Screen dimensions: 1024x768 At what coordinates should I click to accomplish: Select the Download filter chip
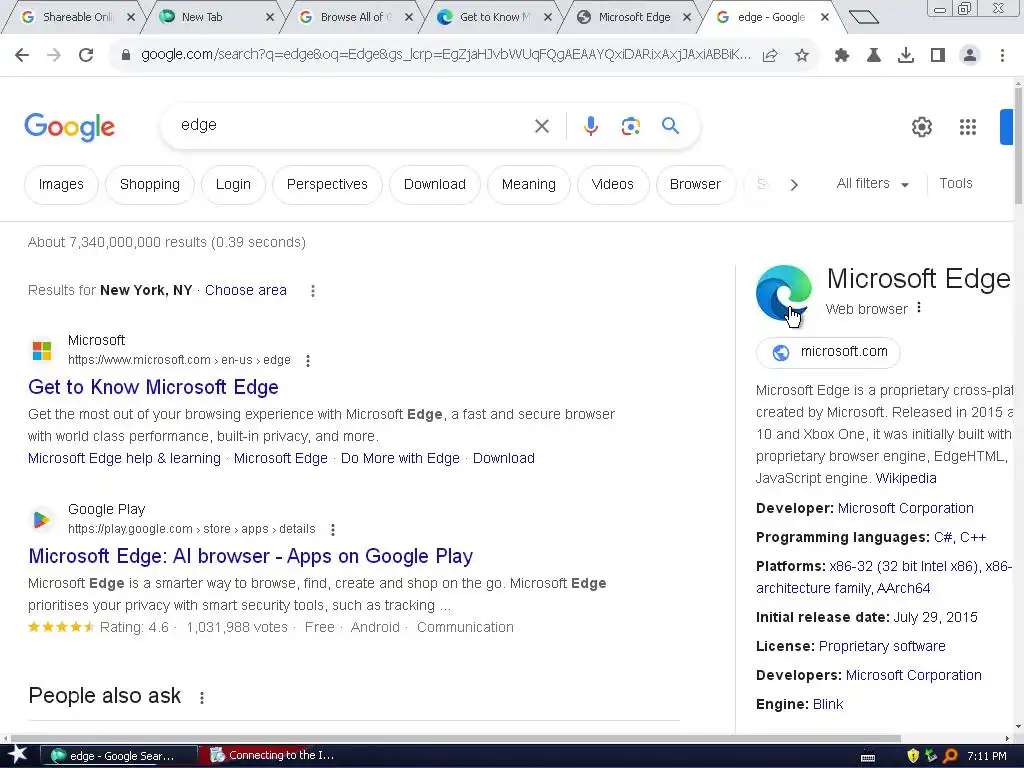[434, 185]
